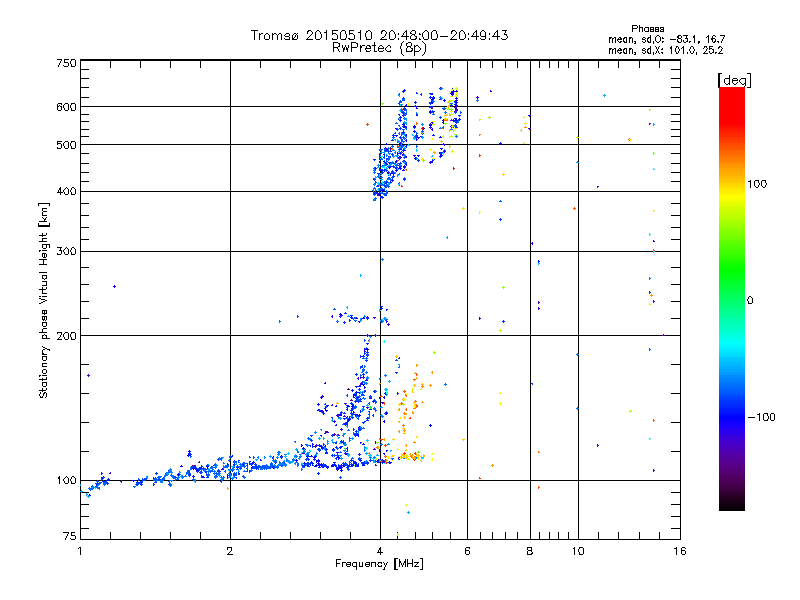Click 'mean, sd,O: -83.1, 16.7' text
Image resolution: width=800 pixels, height=600 pixels.
667,39
